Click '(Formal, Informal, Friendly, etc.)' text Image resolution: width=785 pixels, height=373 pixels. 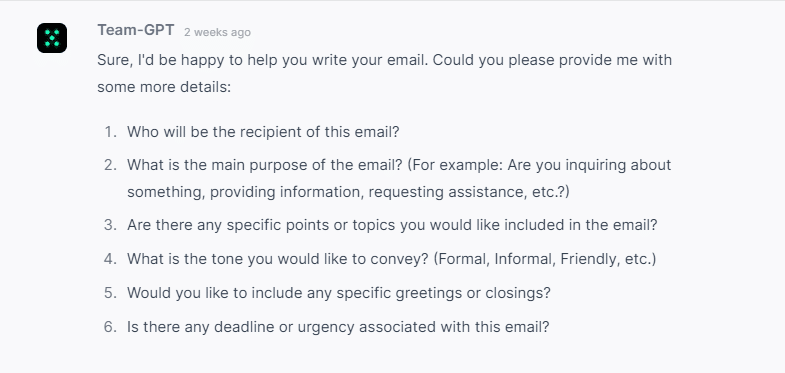point(545,259)
